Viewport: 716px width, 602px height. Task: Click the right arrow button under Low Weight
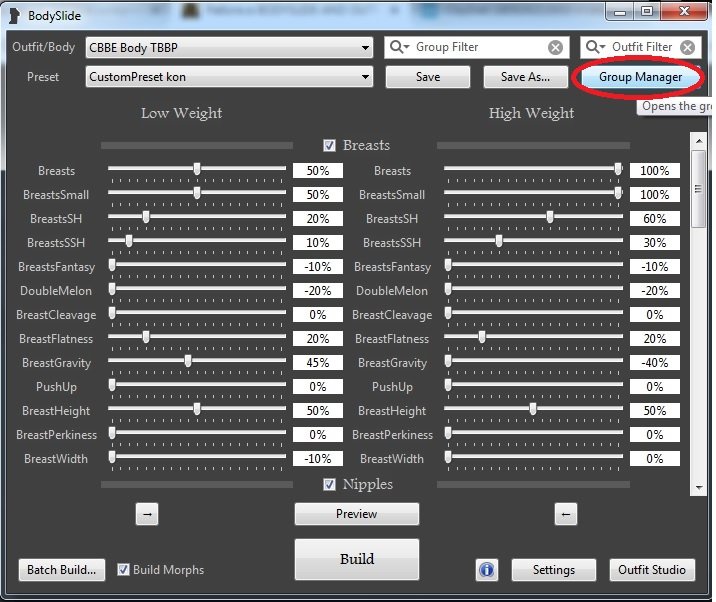pos(147,514)
